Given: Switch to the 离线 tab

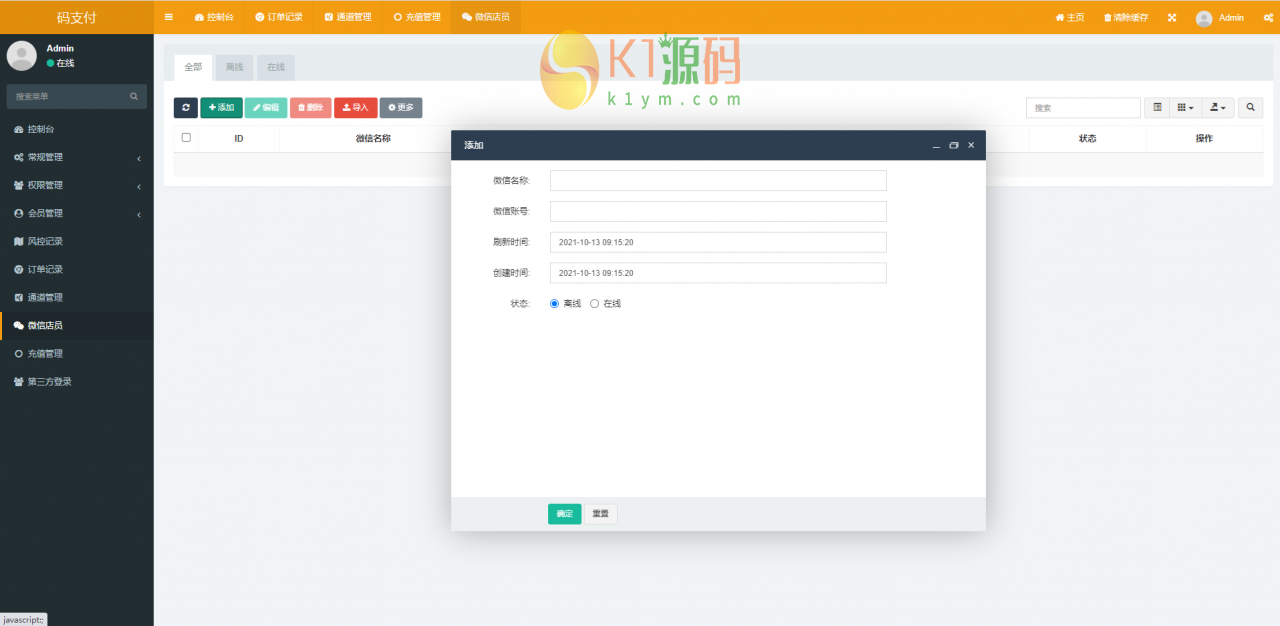Looking at the screenshot, I should click(233, 67).
